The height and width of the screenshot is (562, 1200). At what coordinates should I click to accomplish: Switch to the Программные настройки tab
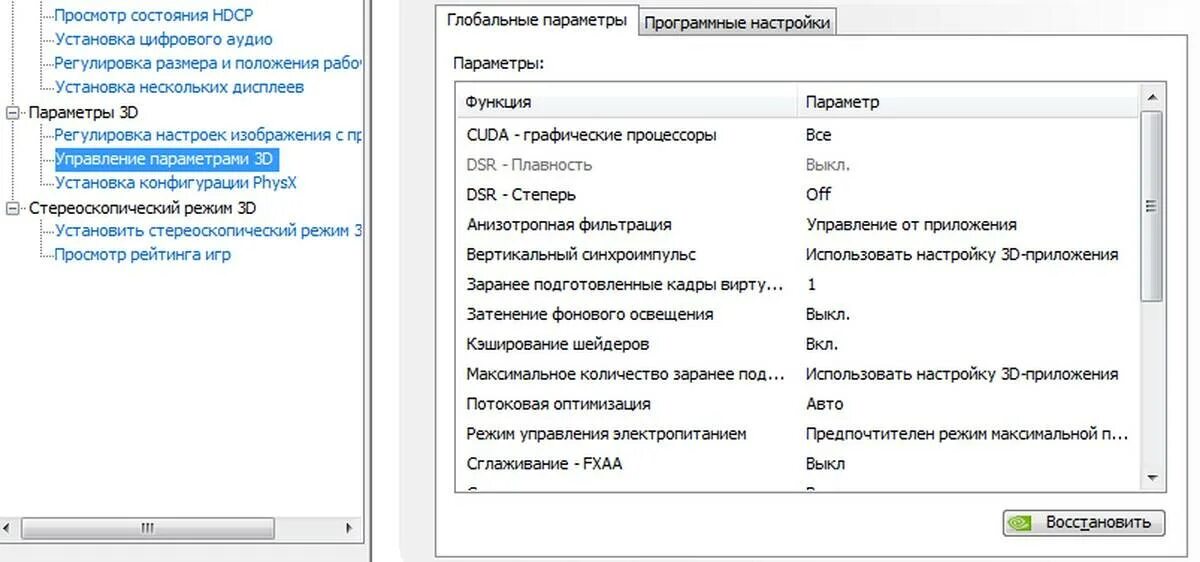click(737, 23)
